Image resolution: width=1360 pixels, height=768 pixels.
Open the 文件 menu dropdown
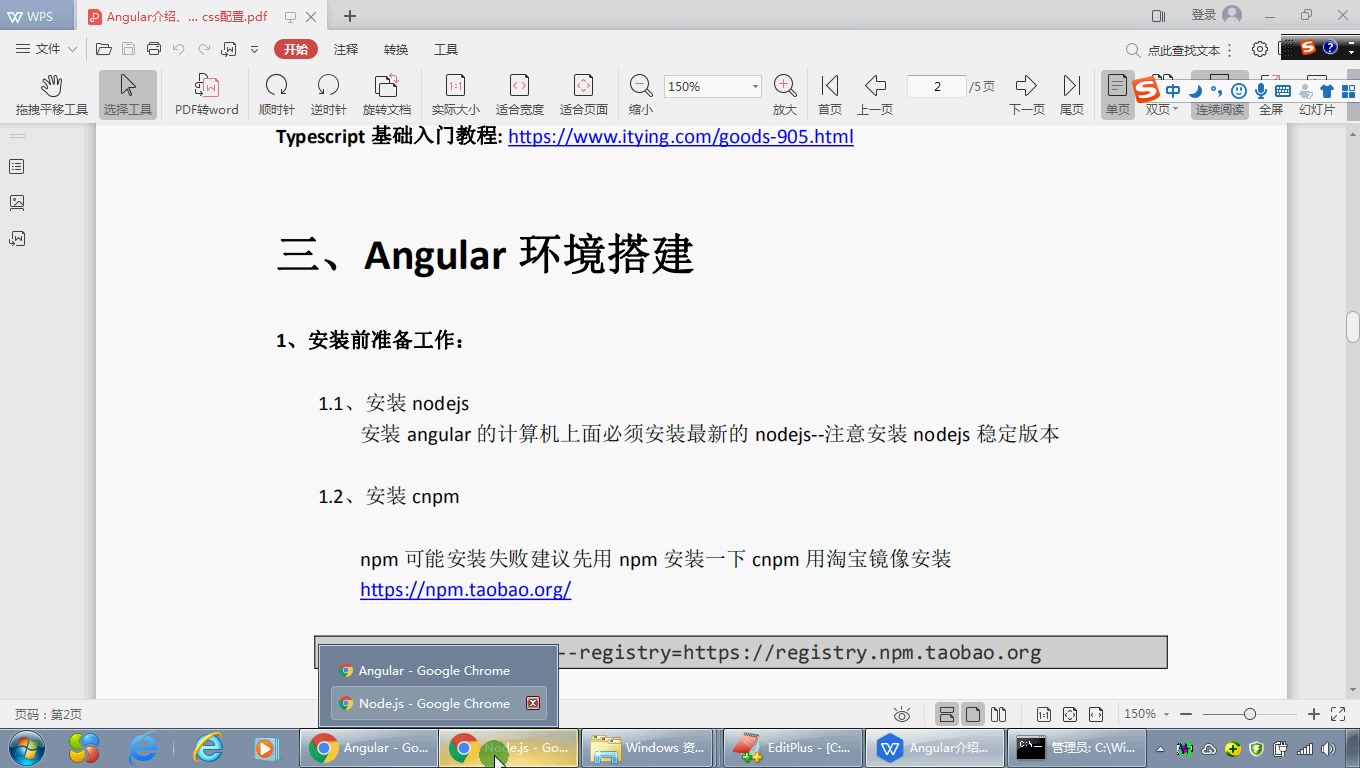[46, 49]
